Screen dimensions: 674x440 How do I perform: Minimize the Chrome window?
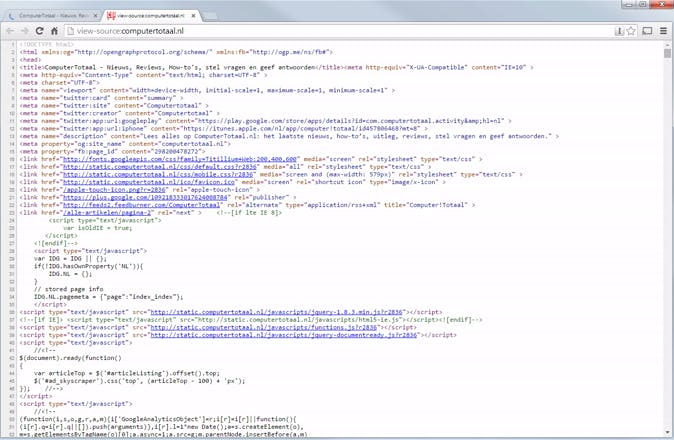tap(629, 4)
